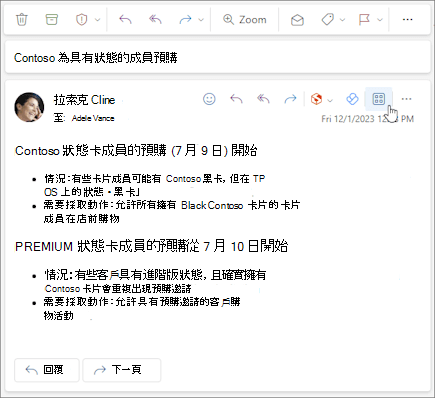The width and height of the screenshot is (435, 398).
Task: Click the report shield icon in the toolbar
Action: pos(81,20)
